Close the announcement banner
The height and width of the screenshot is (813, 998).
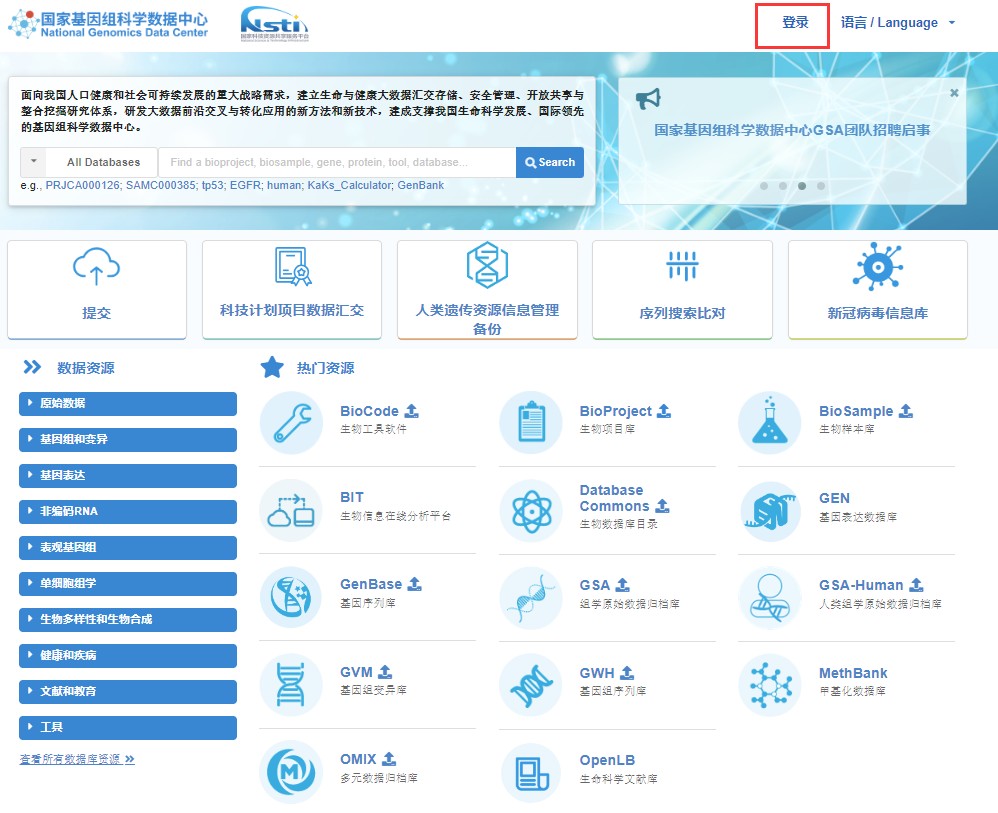point(954,92)
